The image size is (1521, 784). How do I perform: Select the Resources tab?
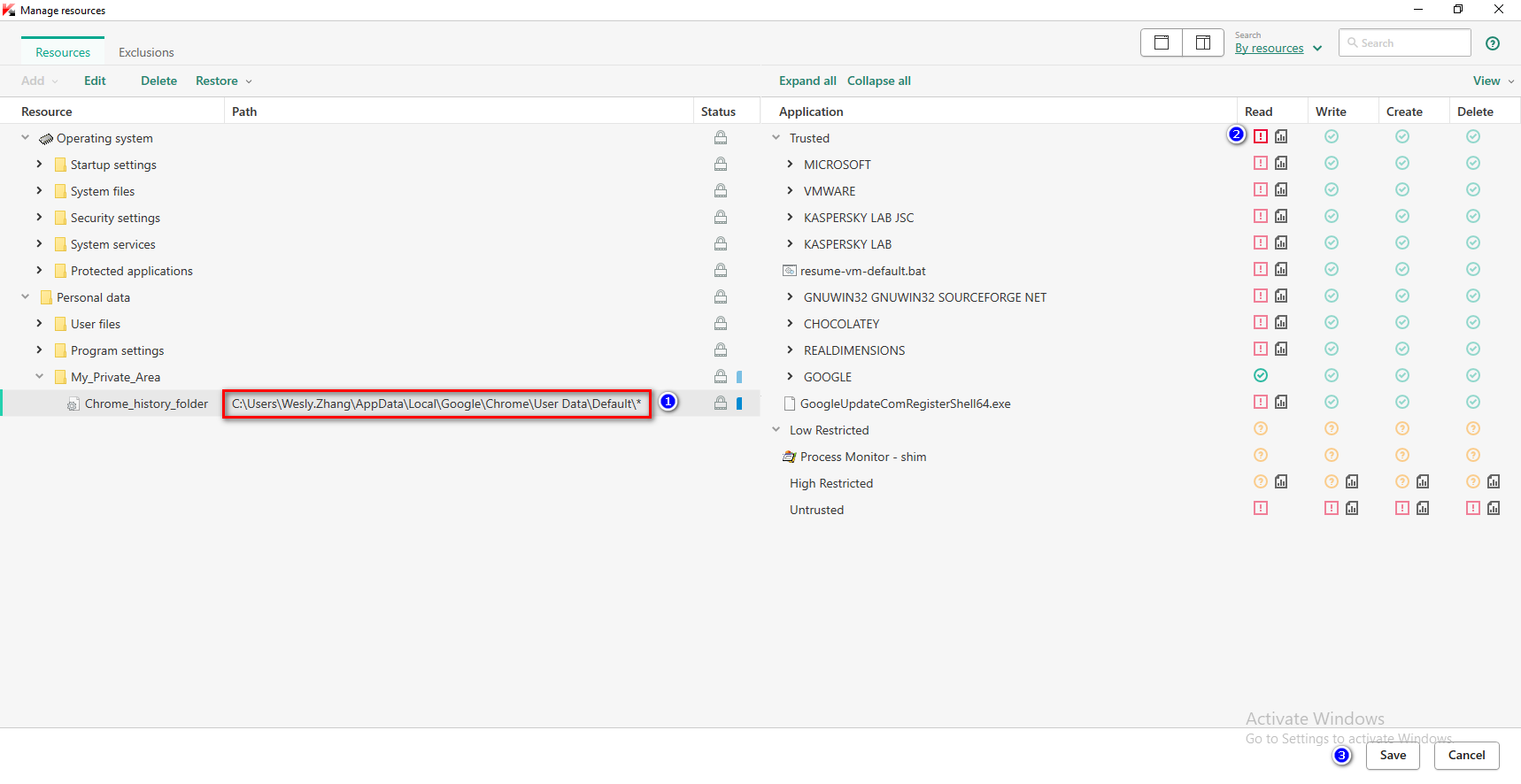(x=63, y=52)
